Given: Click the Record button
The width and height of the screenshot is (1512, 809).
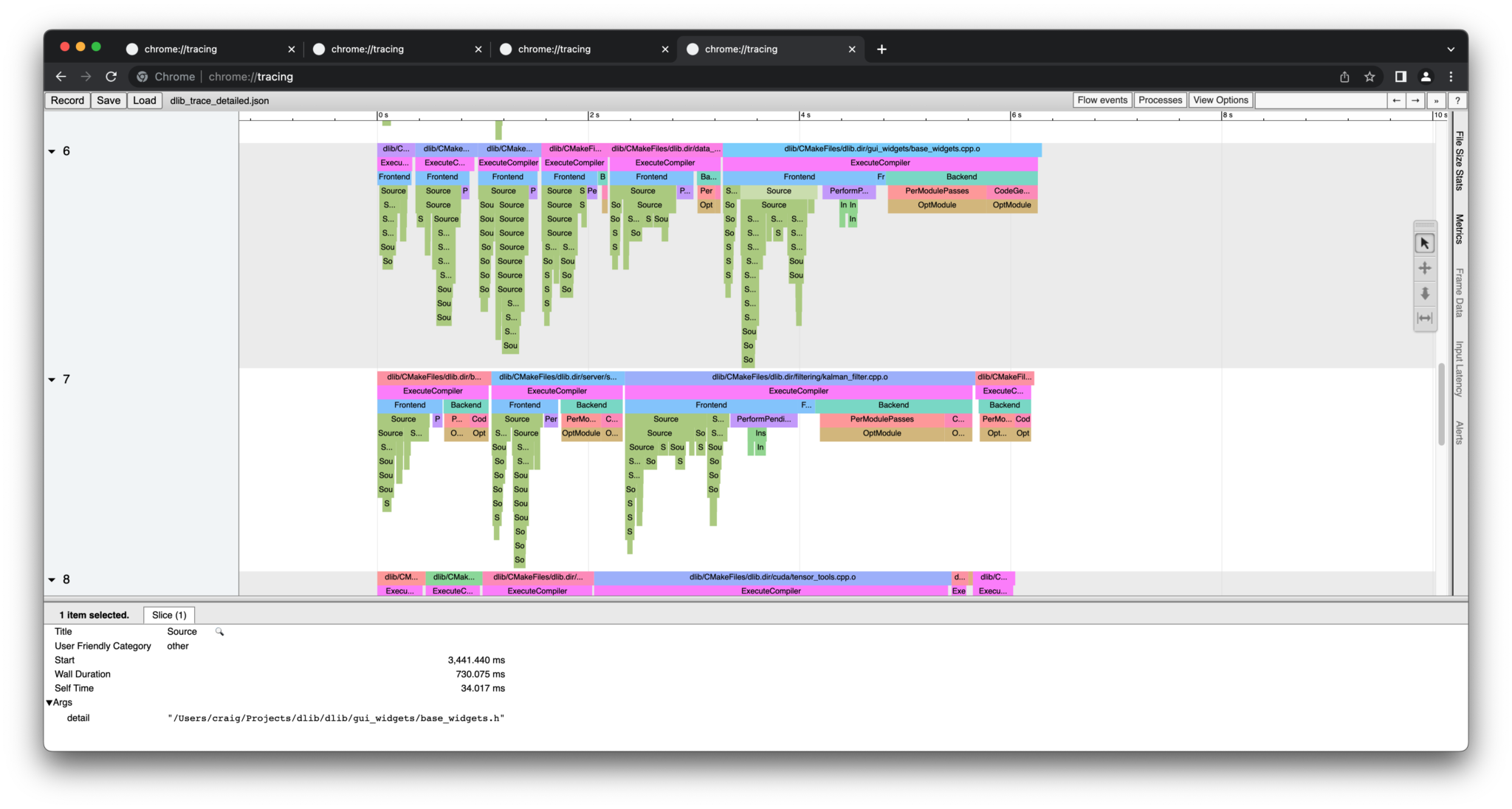Looking at the screenshot, I should [x=66, y=100].
